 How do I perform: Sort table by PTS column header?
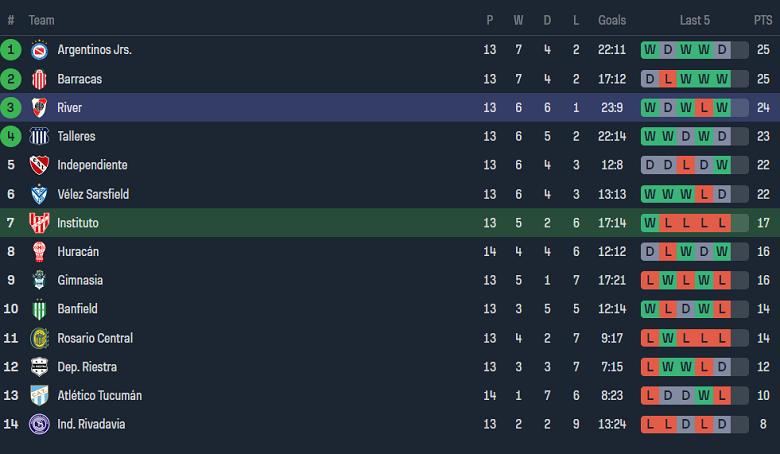point(763,20)
